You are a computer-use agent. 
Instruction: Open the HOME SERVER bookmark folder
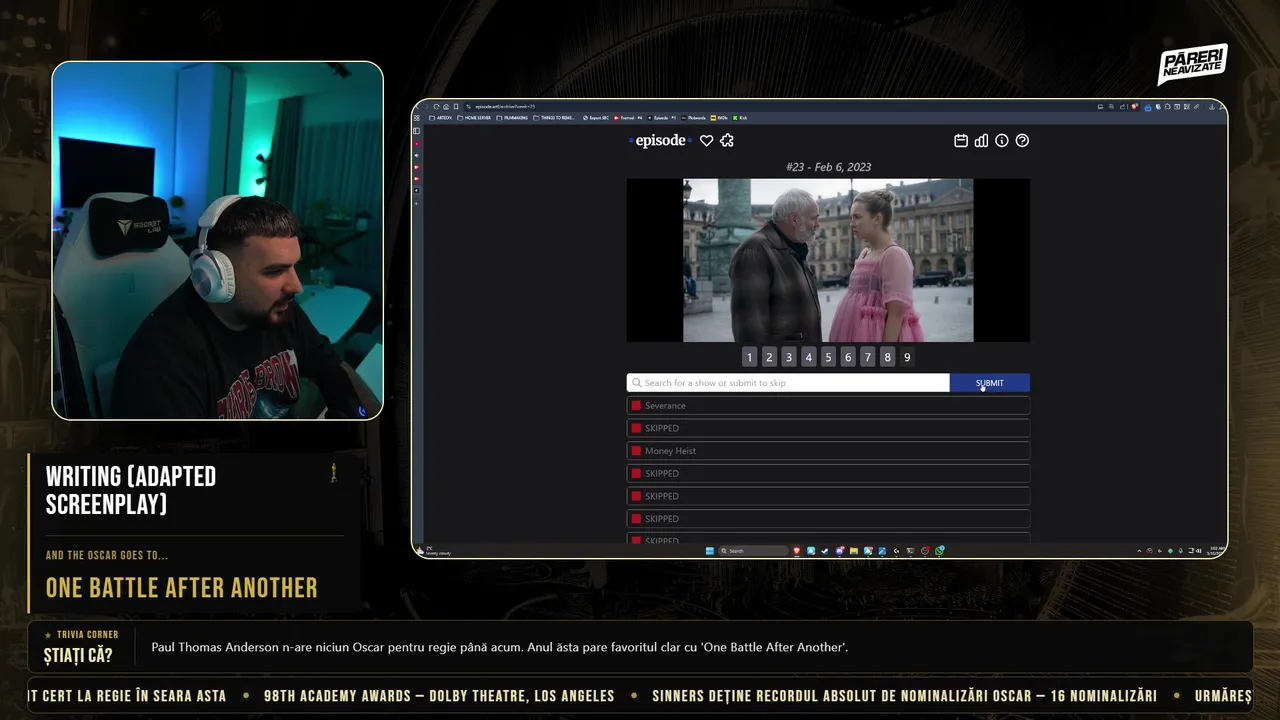click(474, 118)
